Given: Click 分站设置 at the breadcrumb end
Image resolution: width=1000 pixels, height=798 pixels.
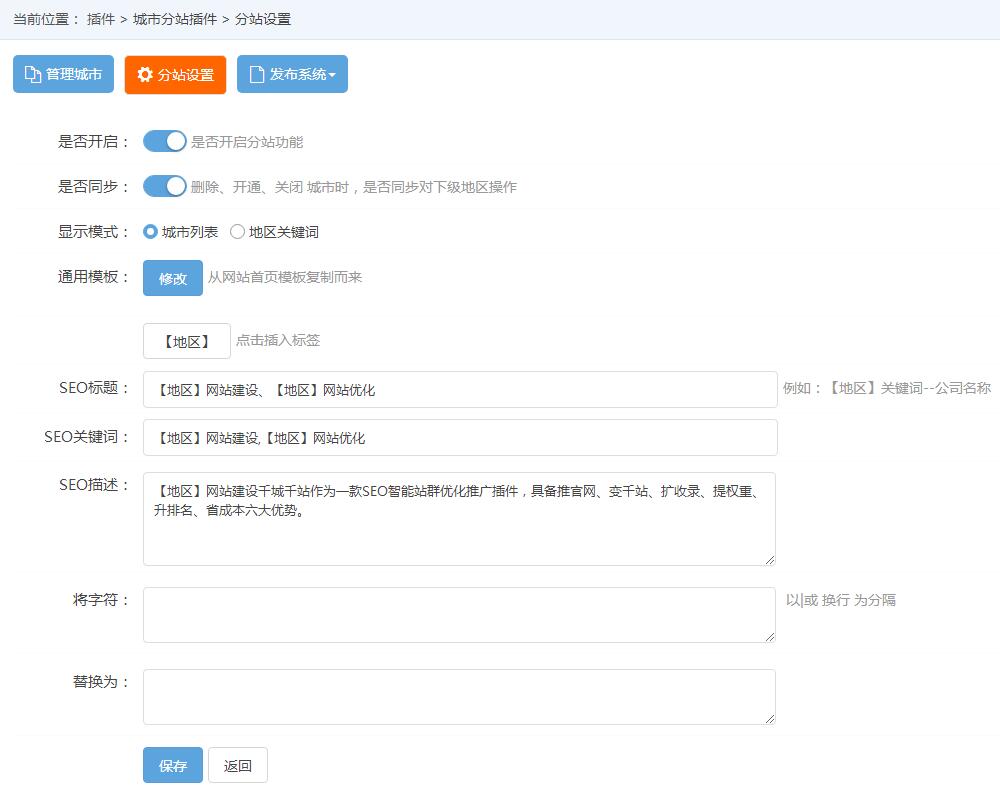Looking at the screenshot, I should pyautogui.click(x=263, y=19).
